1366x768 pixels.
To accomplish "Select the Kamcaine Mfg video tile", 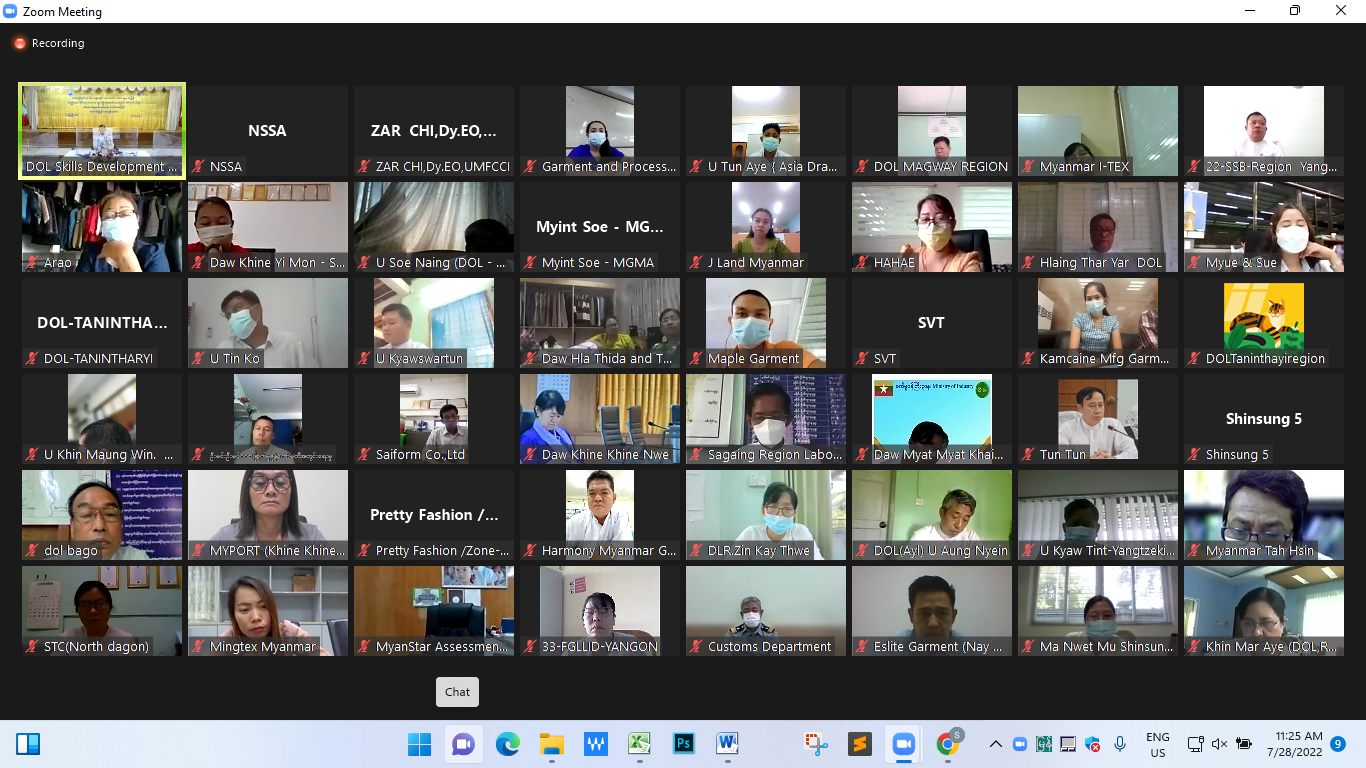I will (x=1098, y=323).
